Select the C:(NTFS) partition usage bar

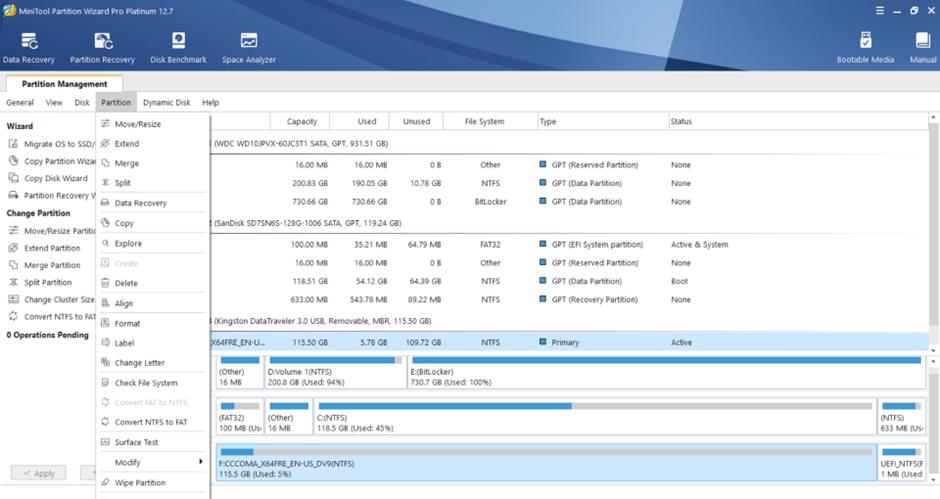593,406
